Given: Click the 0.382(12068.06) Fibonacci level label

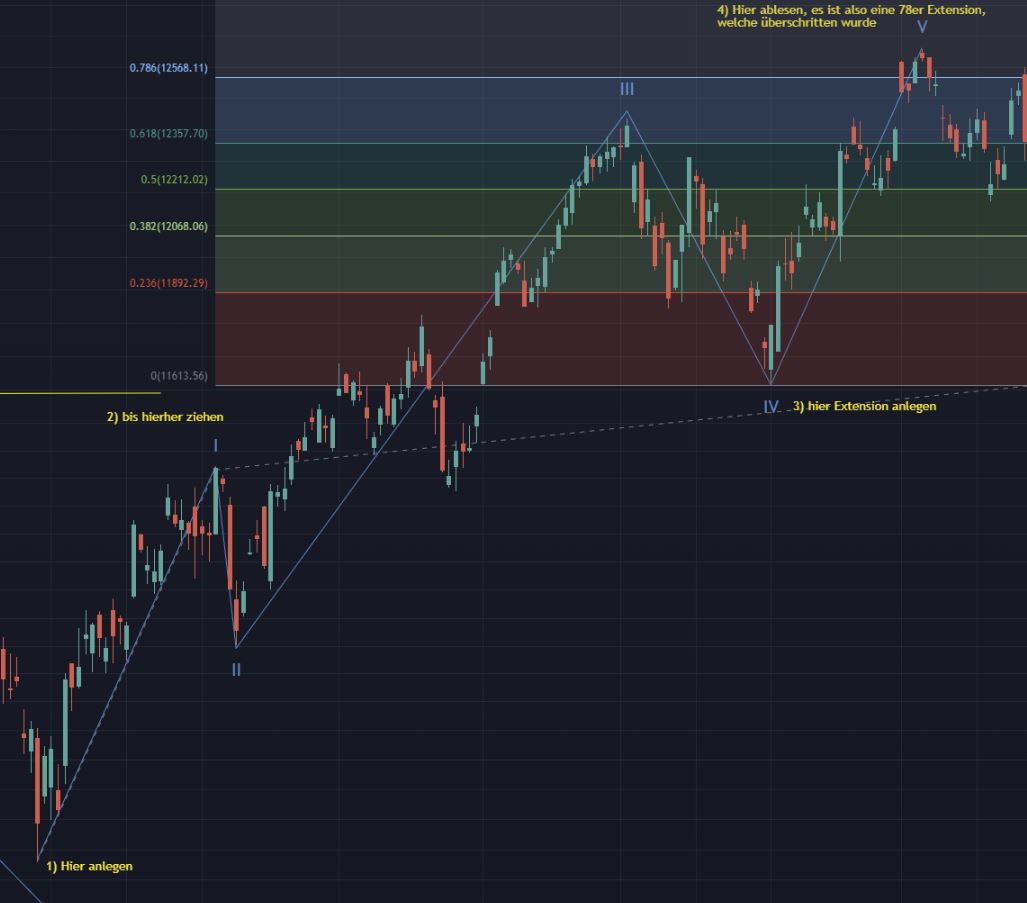Looking at the screenshot, I should [168, 227].
